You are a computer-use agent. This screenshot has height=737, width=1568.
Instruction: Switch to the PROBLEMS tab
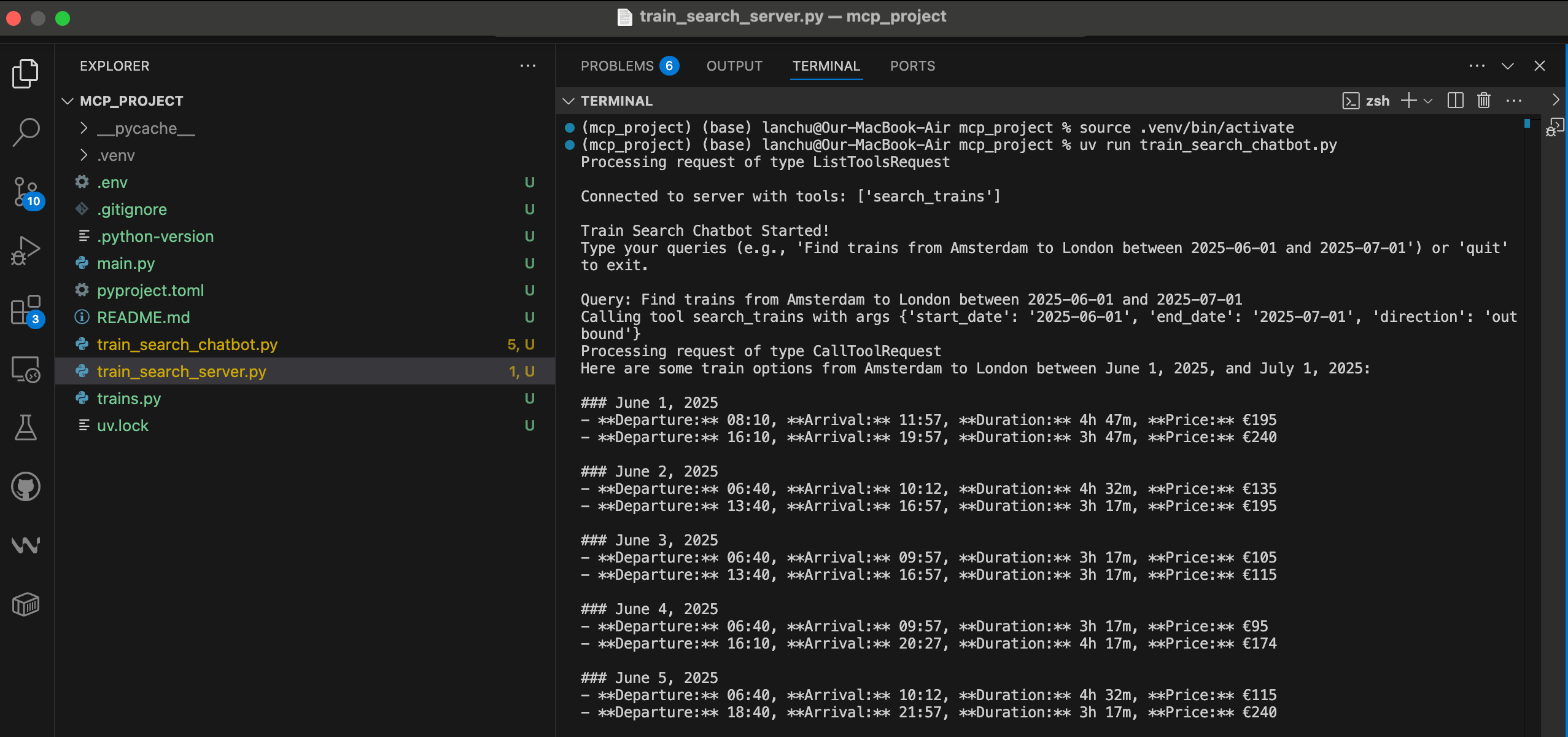pyautogui.click(x=617, y=66)
